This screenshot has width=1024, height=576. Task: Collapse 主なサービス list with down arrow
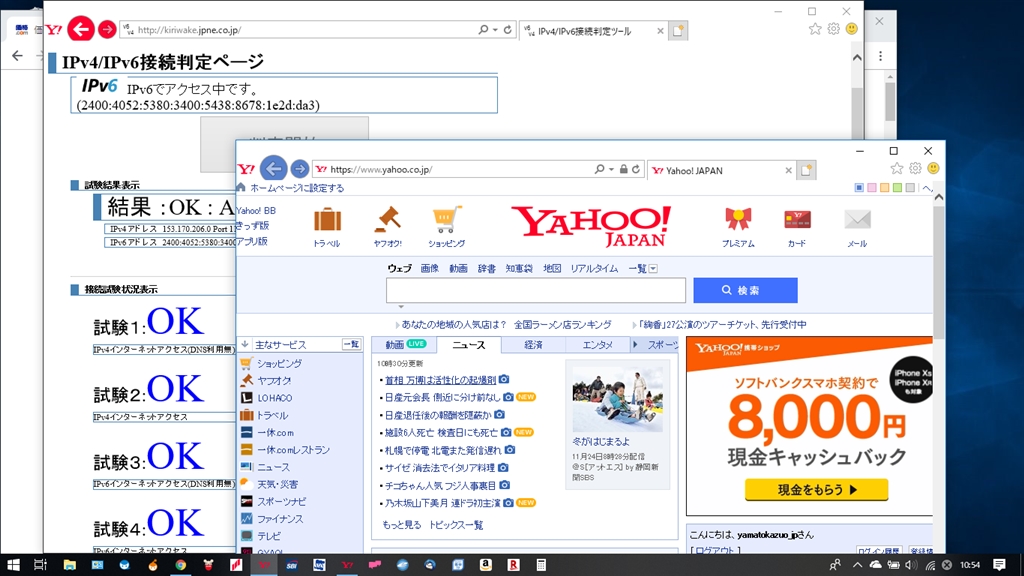(x=245, y=344)
